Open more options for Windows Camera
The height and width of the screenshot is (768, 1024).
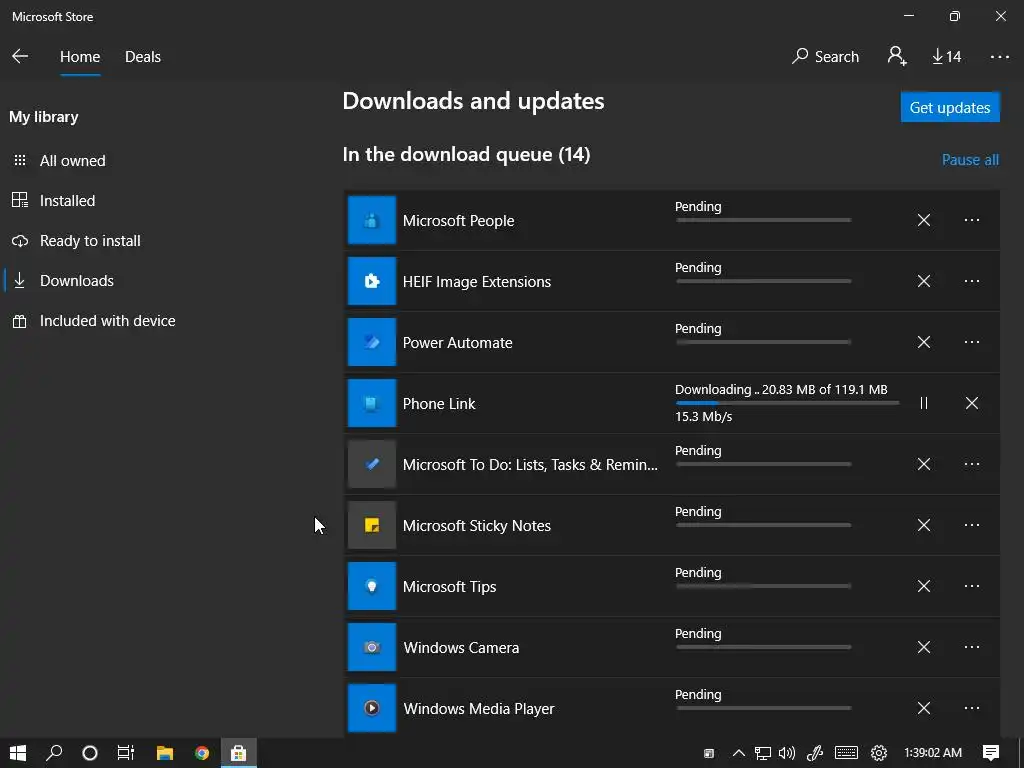coord(972,647)
